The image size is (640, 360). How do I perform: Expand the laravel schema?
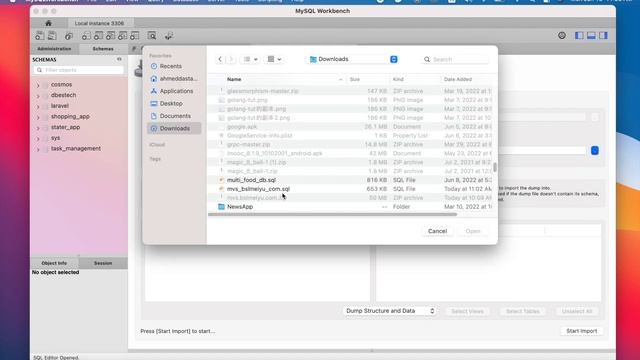tap(38, 106)
